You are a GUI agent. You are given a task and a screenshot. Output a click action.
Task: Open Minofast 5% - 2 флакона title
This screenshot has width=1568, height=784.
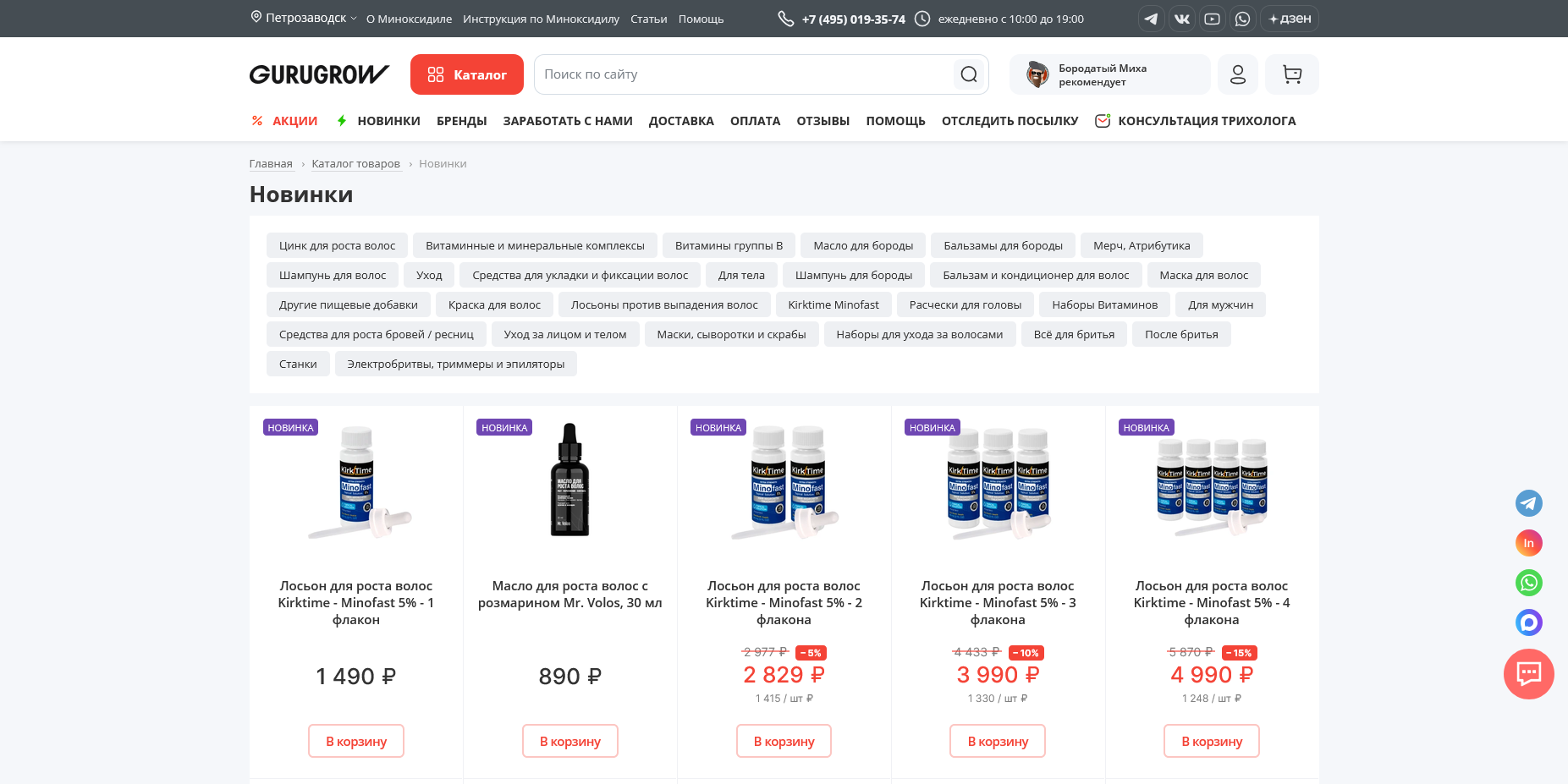784,602
